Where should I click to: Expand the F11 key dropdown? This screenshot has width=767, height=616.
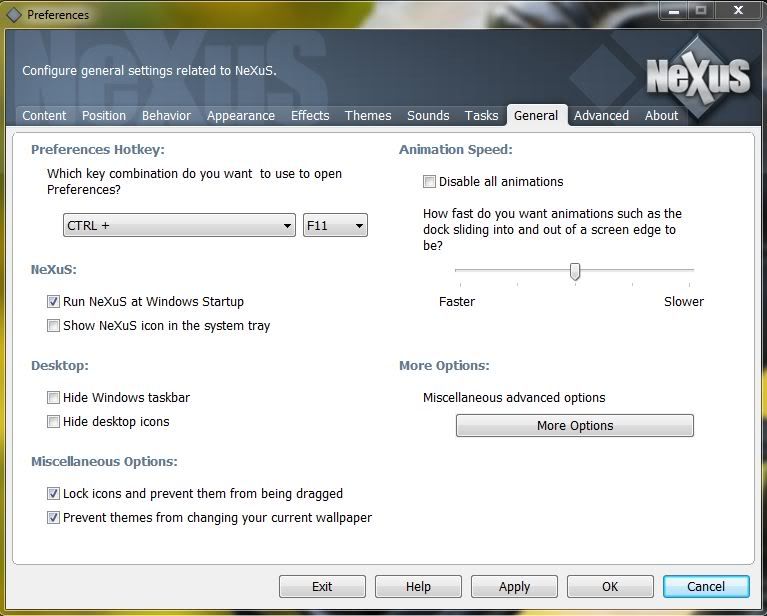click(335, 225)
